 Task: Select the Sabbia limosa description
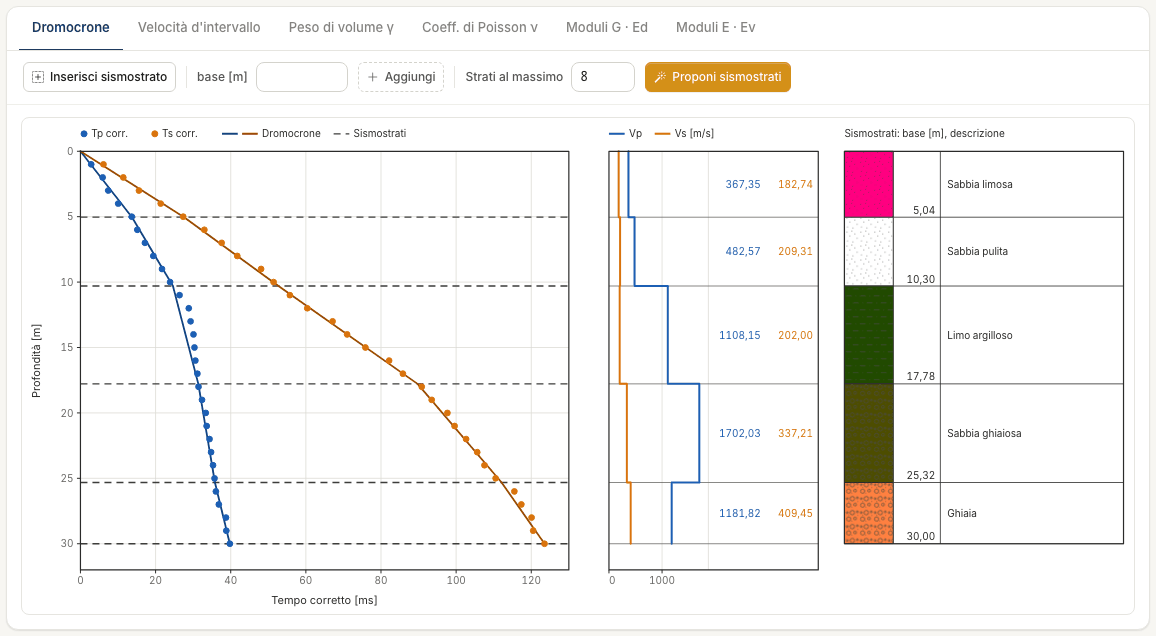pos(980,184)
